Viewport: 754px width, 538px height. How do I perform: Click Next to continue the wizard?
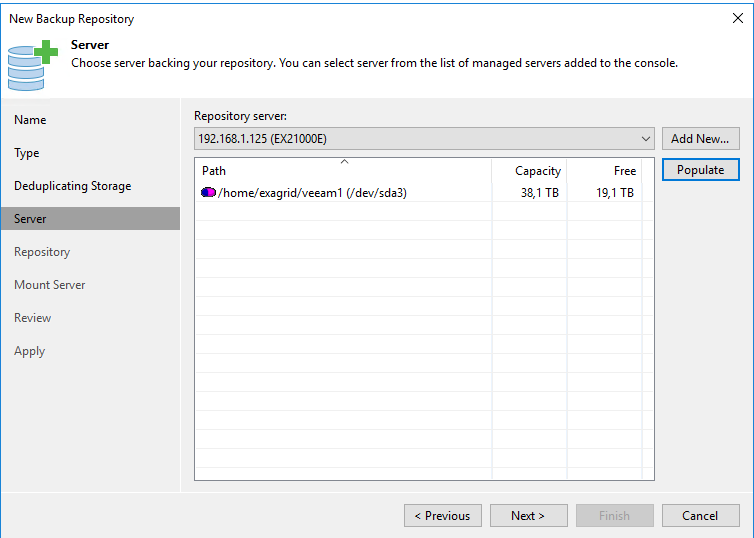pos(528,515)
